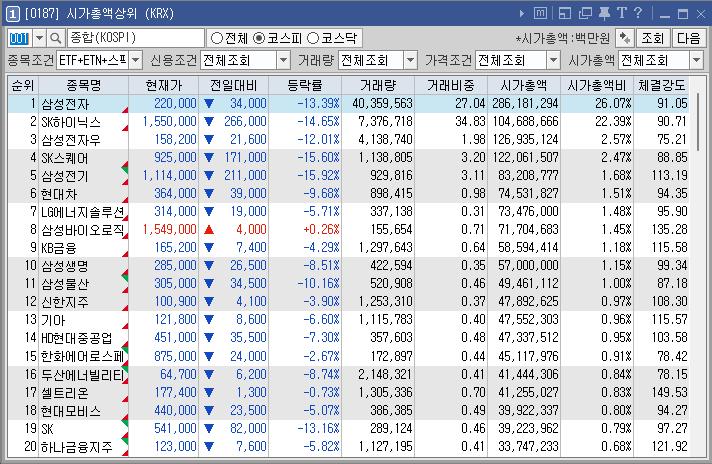The image size is (712, 464).
Task: Click the window number 1 icon in title bar
Action: click(x=13, y=14)
